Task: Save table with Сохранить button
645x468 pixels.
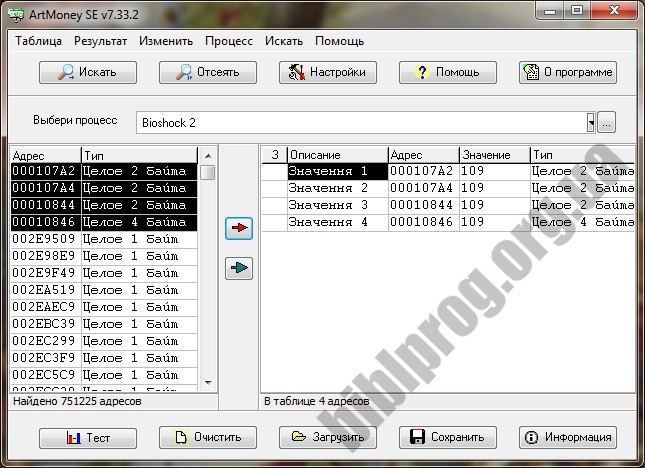Action: click(x=448, y=437)
